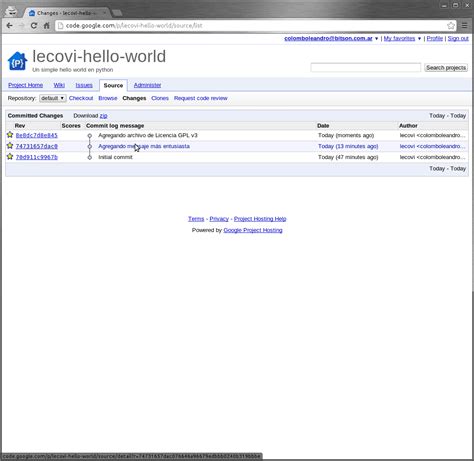The height and width of the screenshot is (461, 474).
Task: Open the Repository default dropdown
Action: pos(52,98)
